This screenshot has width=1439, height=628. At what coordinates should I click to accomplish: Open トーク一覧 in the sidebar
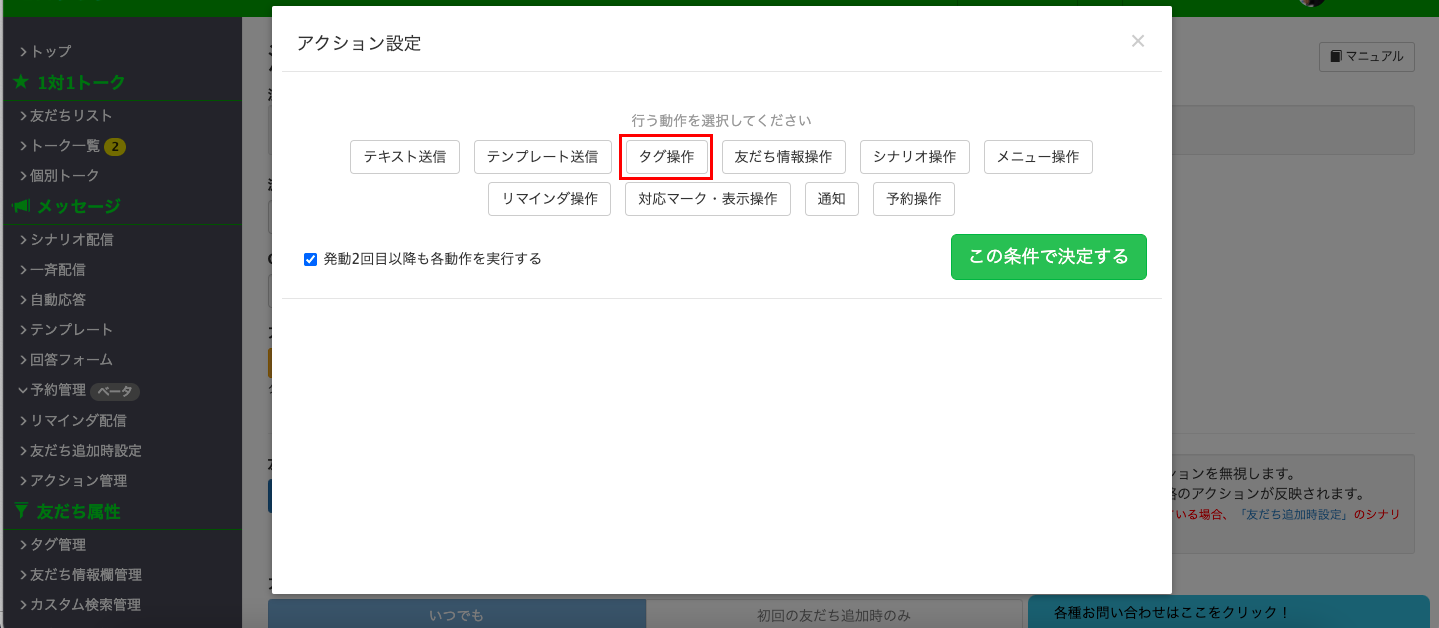pyautogui.click(x=65, y=146)
